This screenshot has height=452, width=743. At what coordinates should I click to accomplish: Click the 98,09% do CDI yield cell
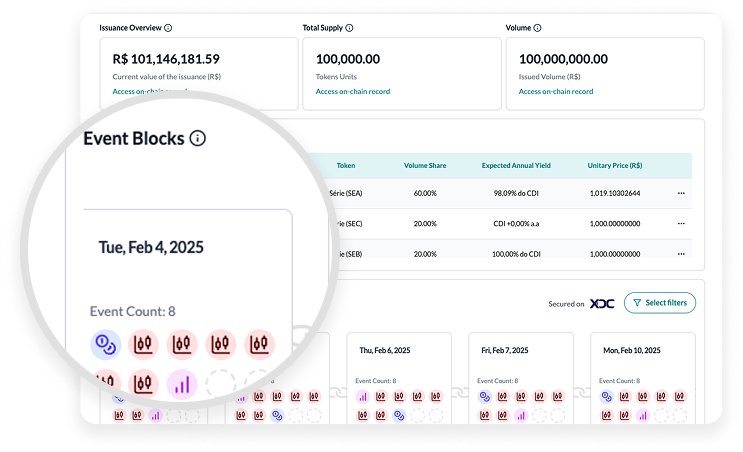tap(516, 193)
